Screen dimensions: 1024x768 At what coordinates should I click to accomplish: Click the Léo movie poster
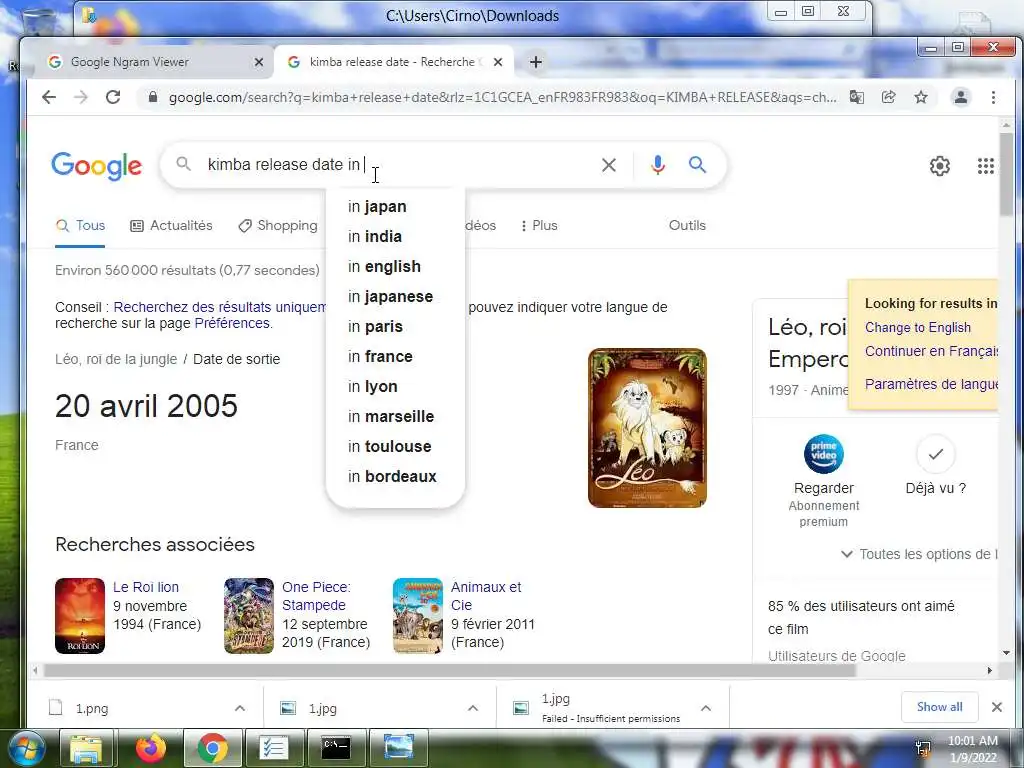[x=647, y=428]
